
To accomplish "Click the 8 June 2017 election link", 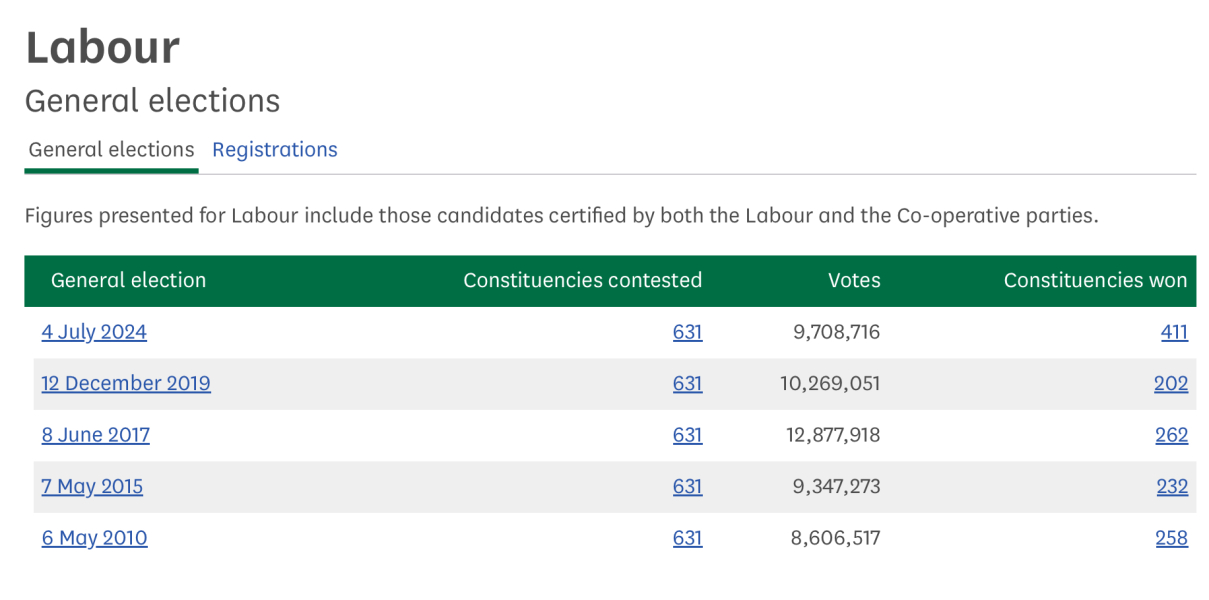I will (x=96, y=435).
